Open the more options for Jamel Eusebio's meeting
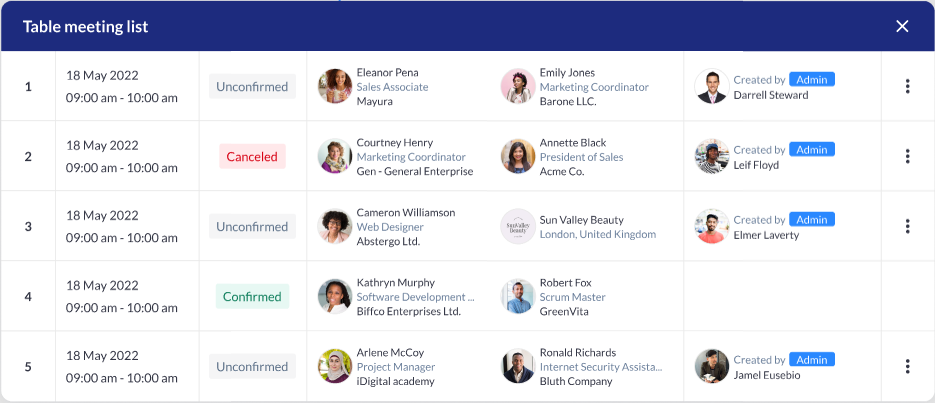Screen dimensions: 935x403 907,366
